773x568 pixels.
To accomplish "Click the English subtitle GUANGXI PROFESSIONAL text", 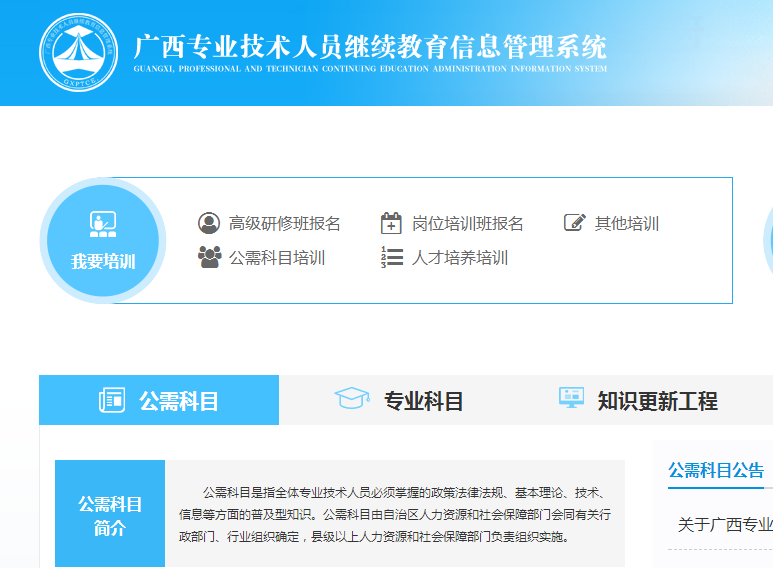I will click(370, 69).
